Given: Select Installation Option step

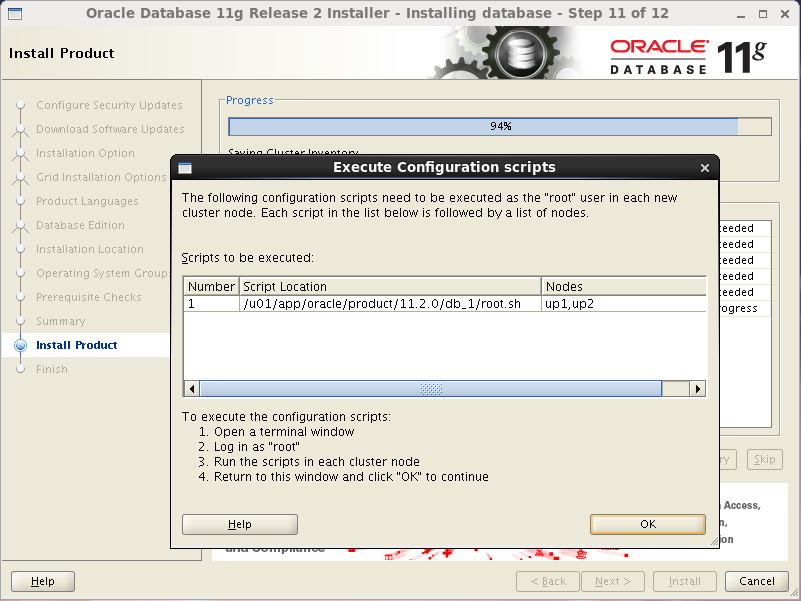Looking at the screenshot, I should coord(85,153).
